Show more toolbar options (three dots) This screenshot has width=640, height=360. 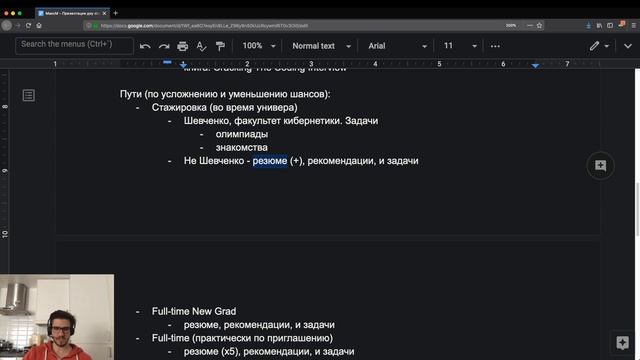tap(495, 46)
